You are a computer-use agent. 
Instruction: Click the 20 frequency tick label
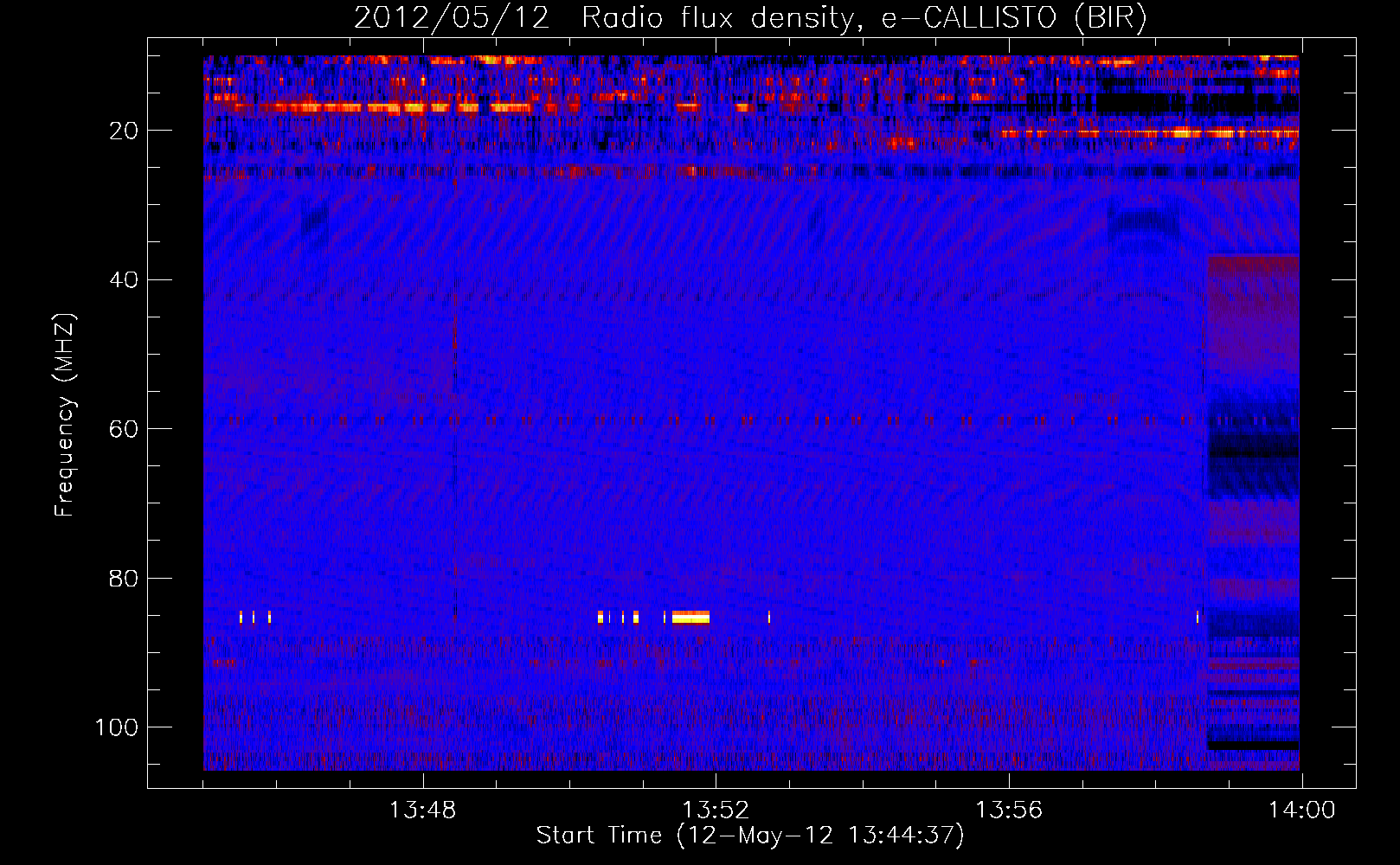tap(125, 131)
